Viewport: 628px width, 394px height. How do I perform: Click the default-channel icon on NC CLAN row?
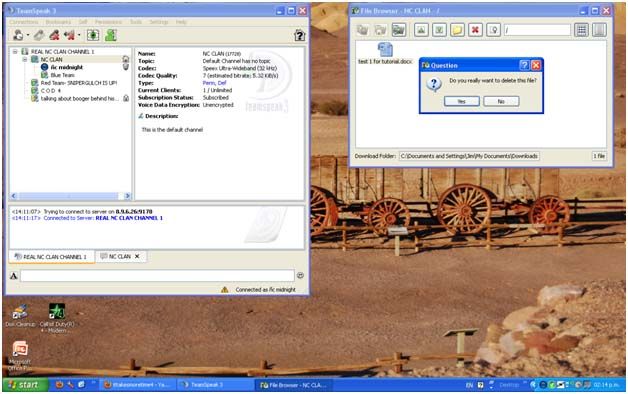(x=126, y=59)
